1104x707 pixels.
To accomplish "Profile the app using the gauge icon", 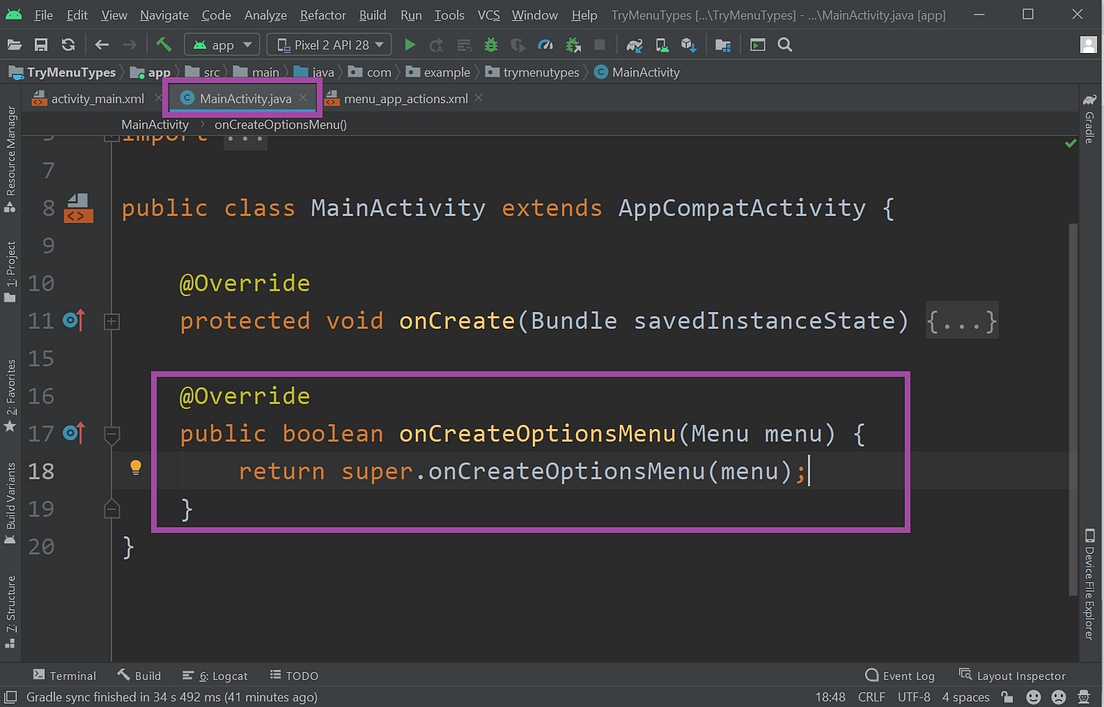I will click(545, 44).
